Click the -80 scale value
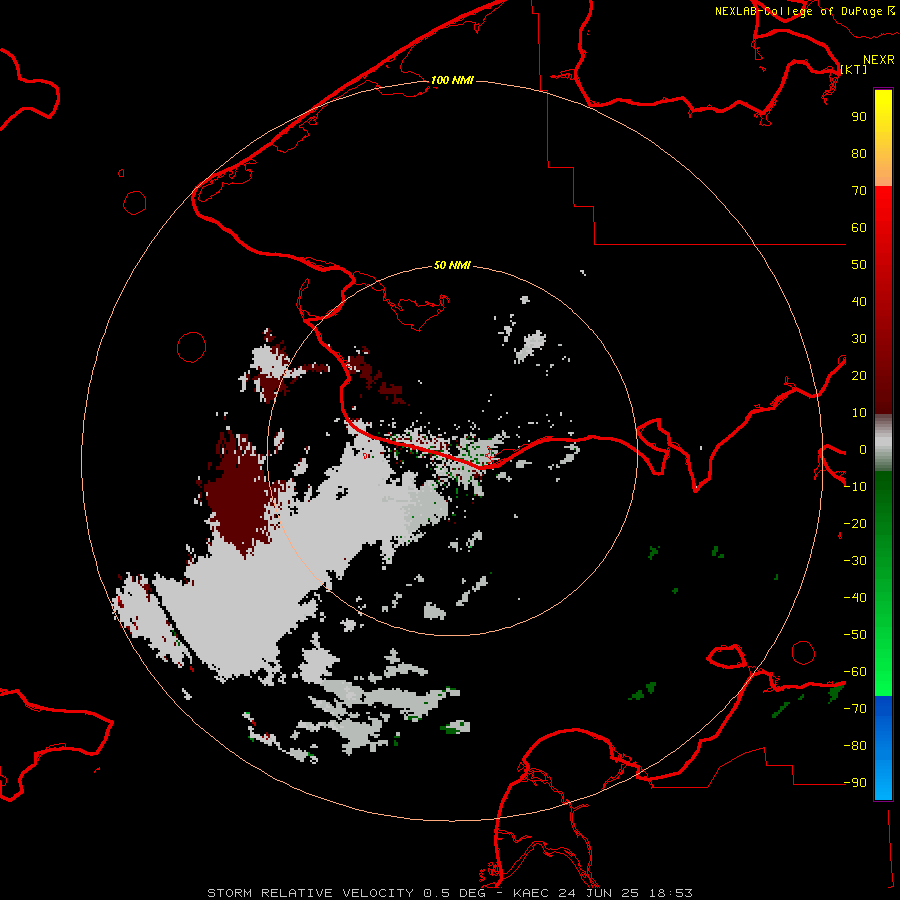This screenshot has height=900, width=900. pos(855,746)
